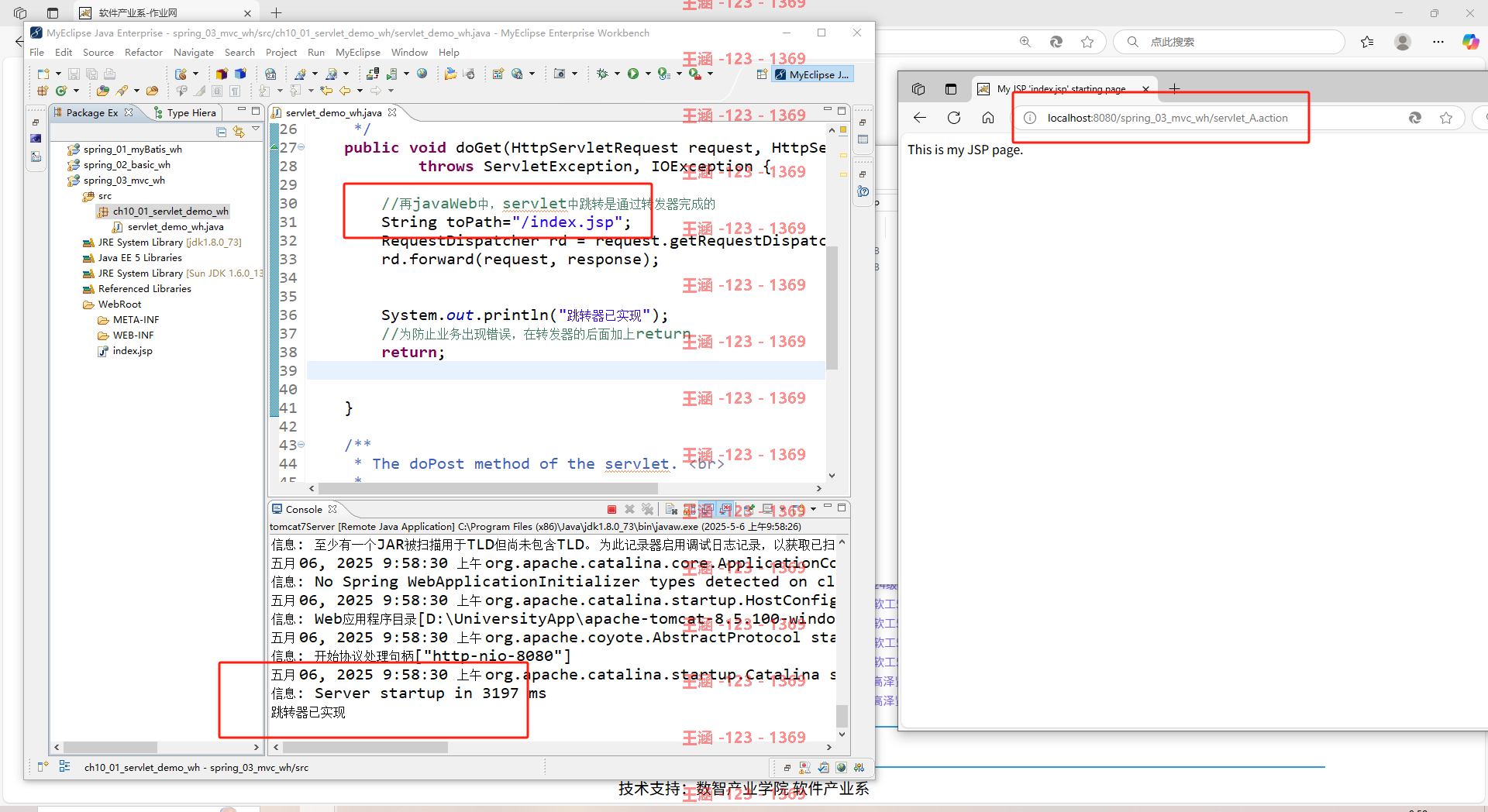
Task: Go back in front browser window
Action: [920, 118]
